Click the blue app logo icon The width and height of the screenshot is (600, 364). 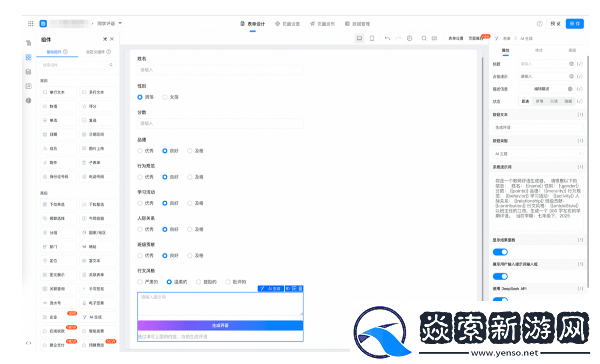tap(43, 23)
